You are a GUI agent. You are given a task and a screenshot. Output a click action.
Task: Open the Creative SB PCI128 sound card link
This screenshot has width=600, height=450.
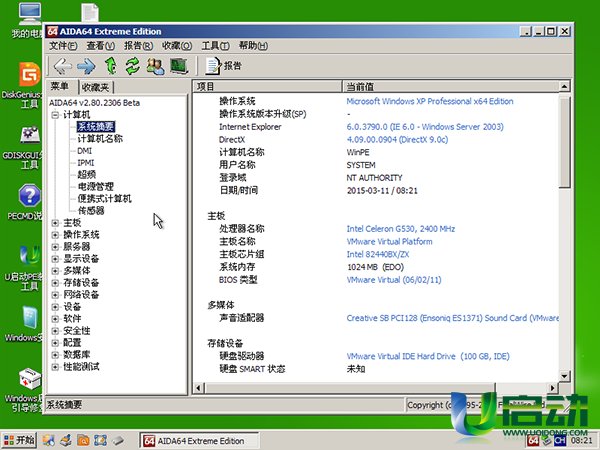pyautogui.click(x=452, y=318)
